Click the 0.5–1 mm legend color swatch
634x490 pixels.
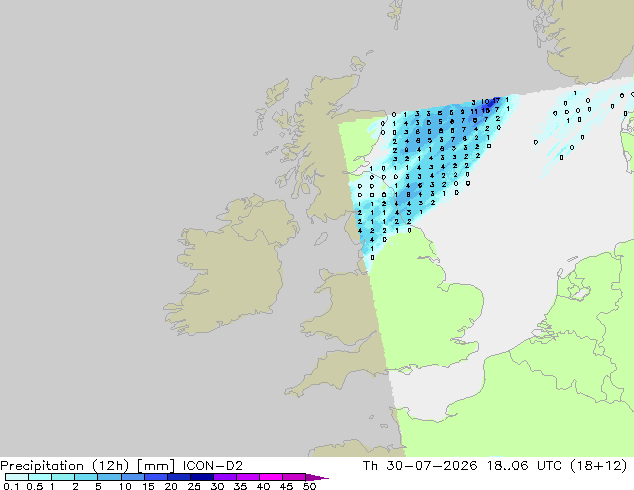[40, 477]
